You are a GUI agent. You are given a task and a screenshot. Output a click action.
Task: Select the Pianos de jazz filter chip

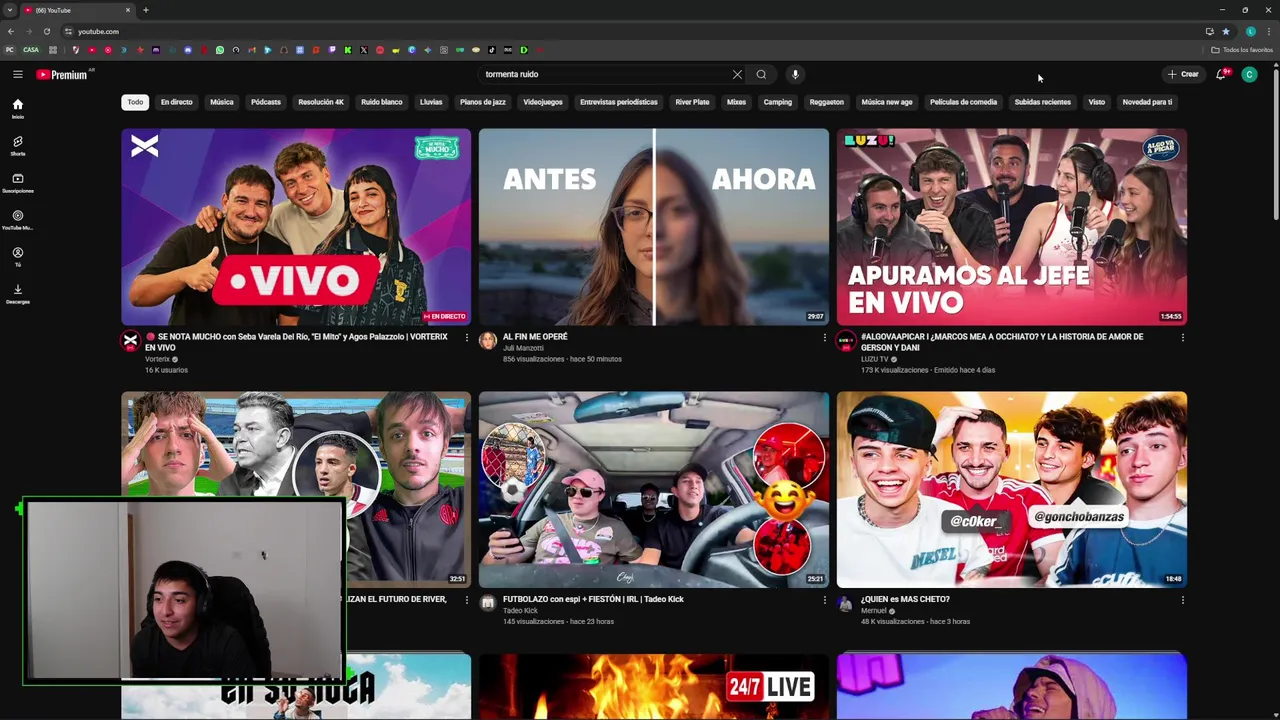point(483,102)
